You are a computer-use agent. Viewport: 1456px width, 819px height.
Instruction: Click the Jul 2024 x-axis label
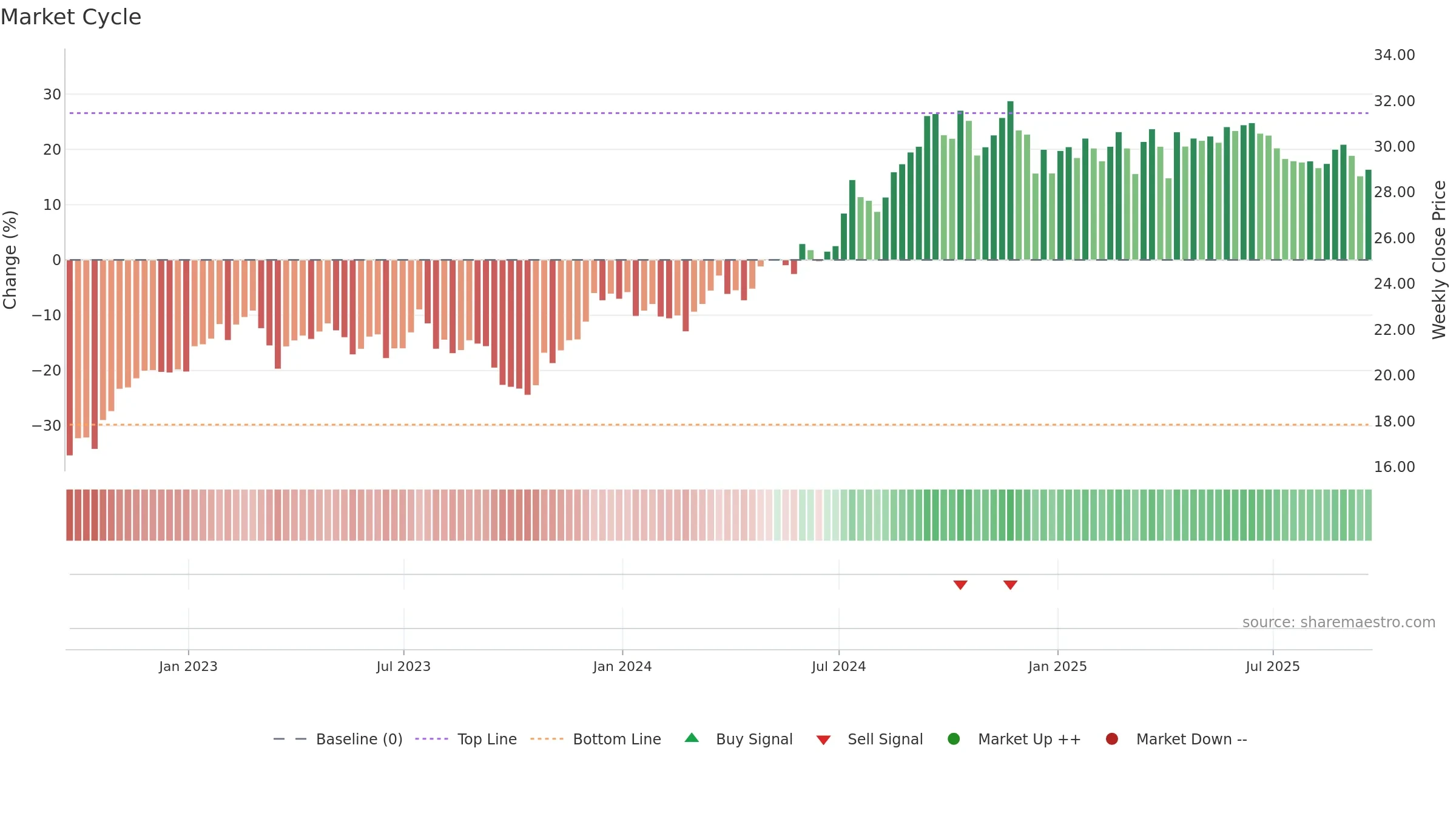839,666
